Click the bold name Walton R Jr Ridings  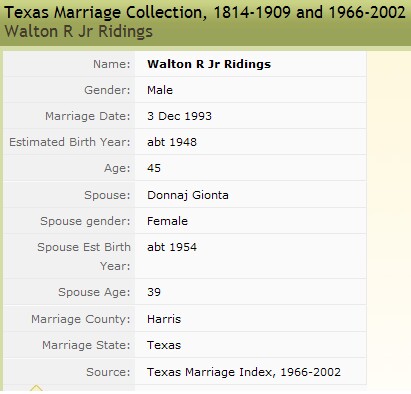[209, 64]
